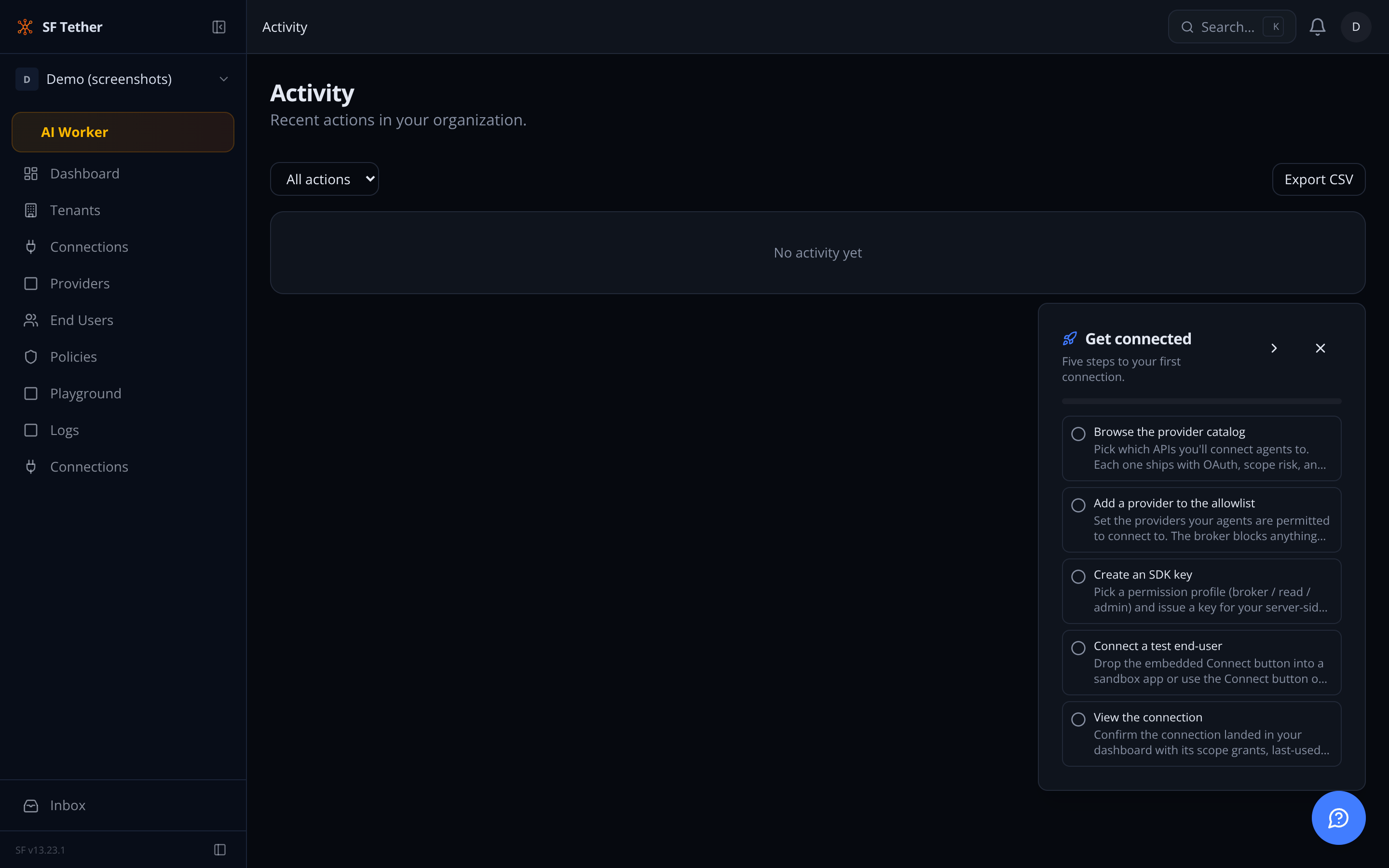Open Playground page

[123, 394]
